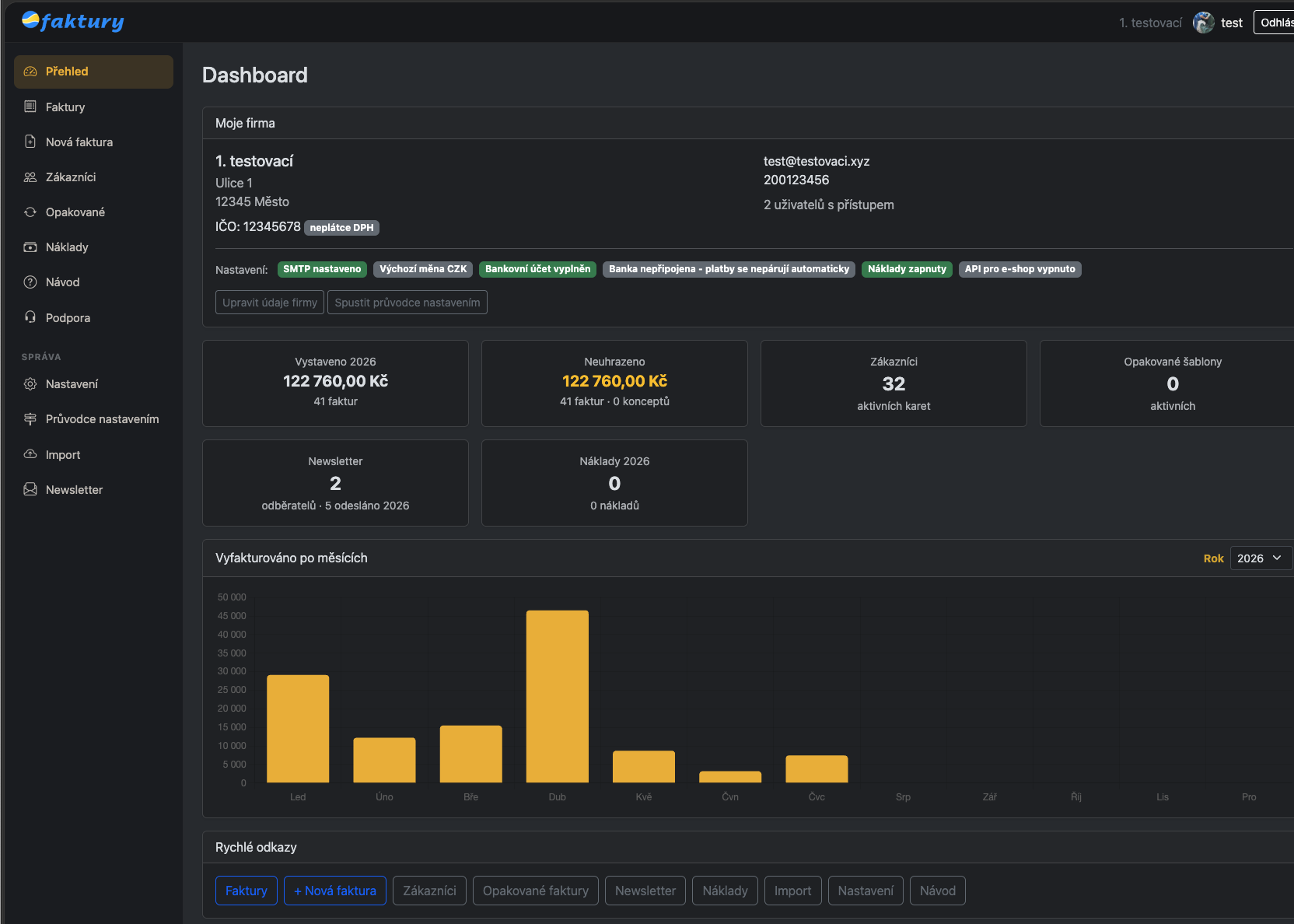Click the API pro e-shop vypnuto badge
Viewport: 1294px width, 924px height.
[1019, 269]
